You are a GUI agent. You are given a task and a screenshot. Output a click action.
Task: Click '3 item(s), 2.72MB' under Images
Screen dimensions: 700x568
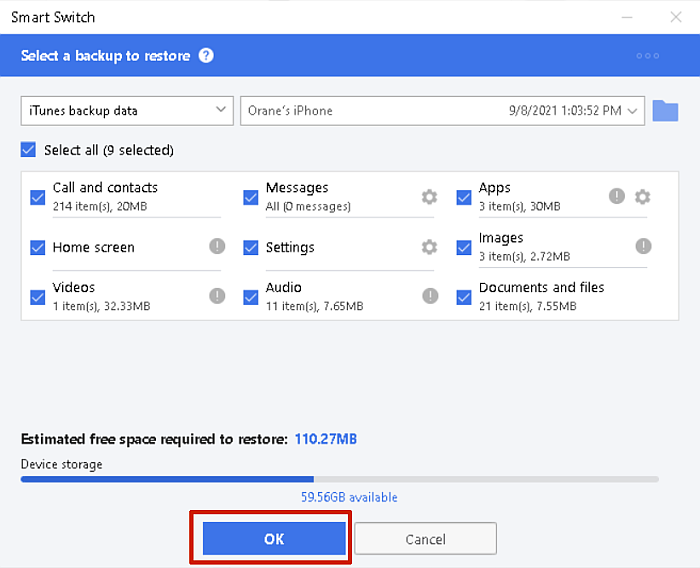525,256
